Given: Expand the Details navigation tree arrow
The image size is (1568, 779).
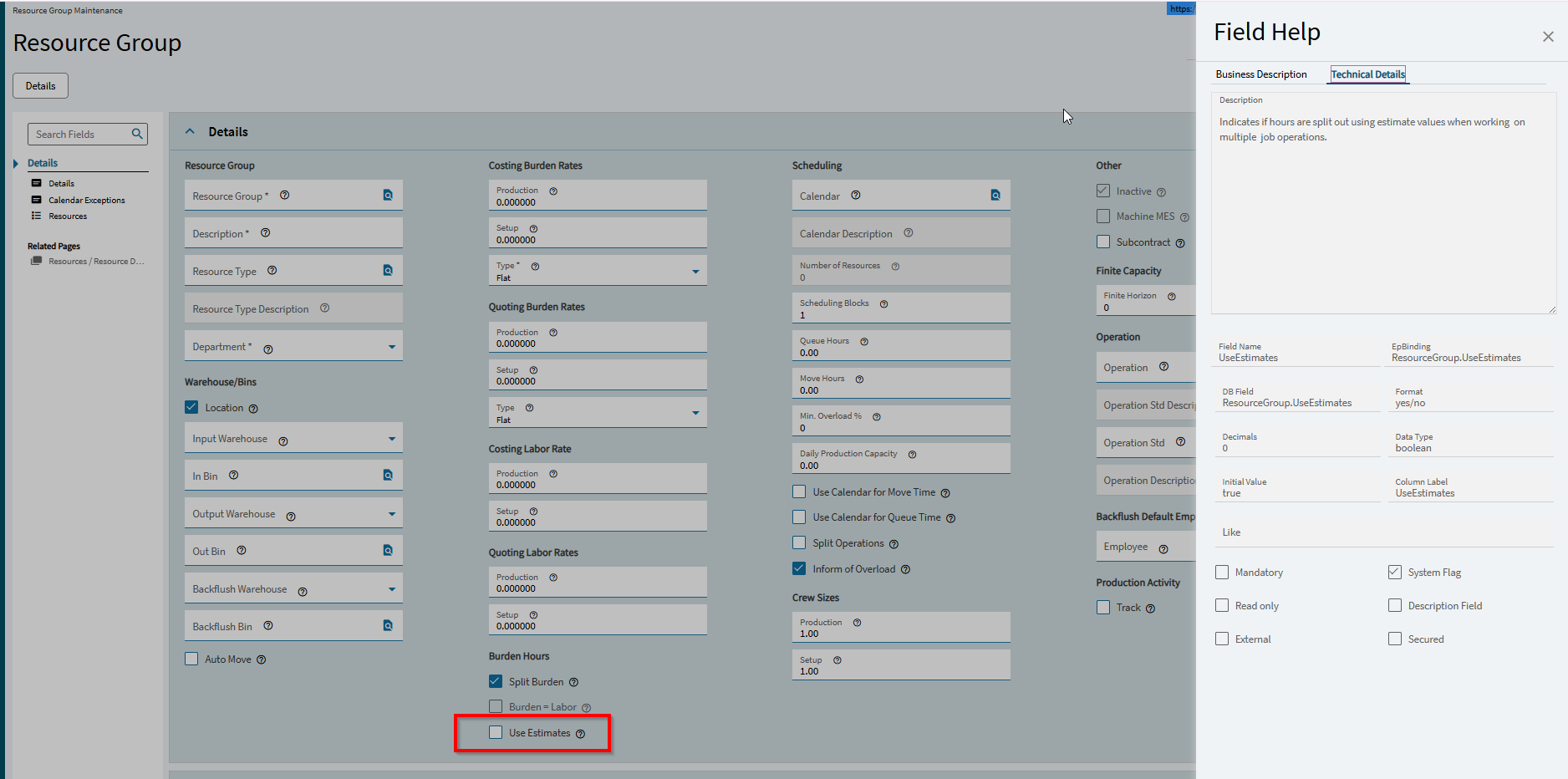Looking at the screenshot, I should click(x=16, y=163).
